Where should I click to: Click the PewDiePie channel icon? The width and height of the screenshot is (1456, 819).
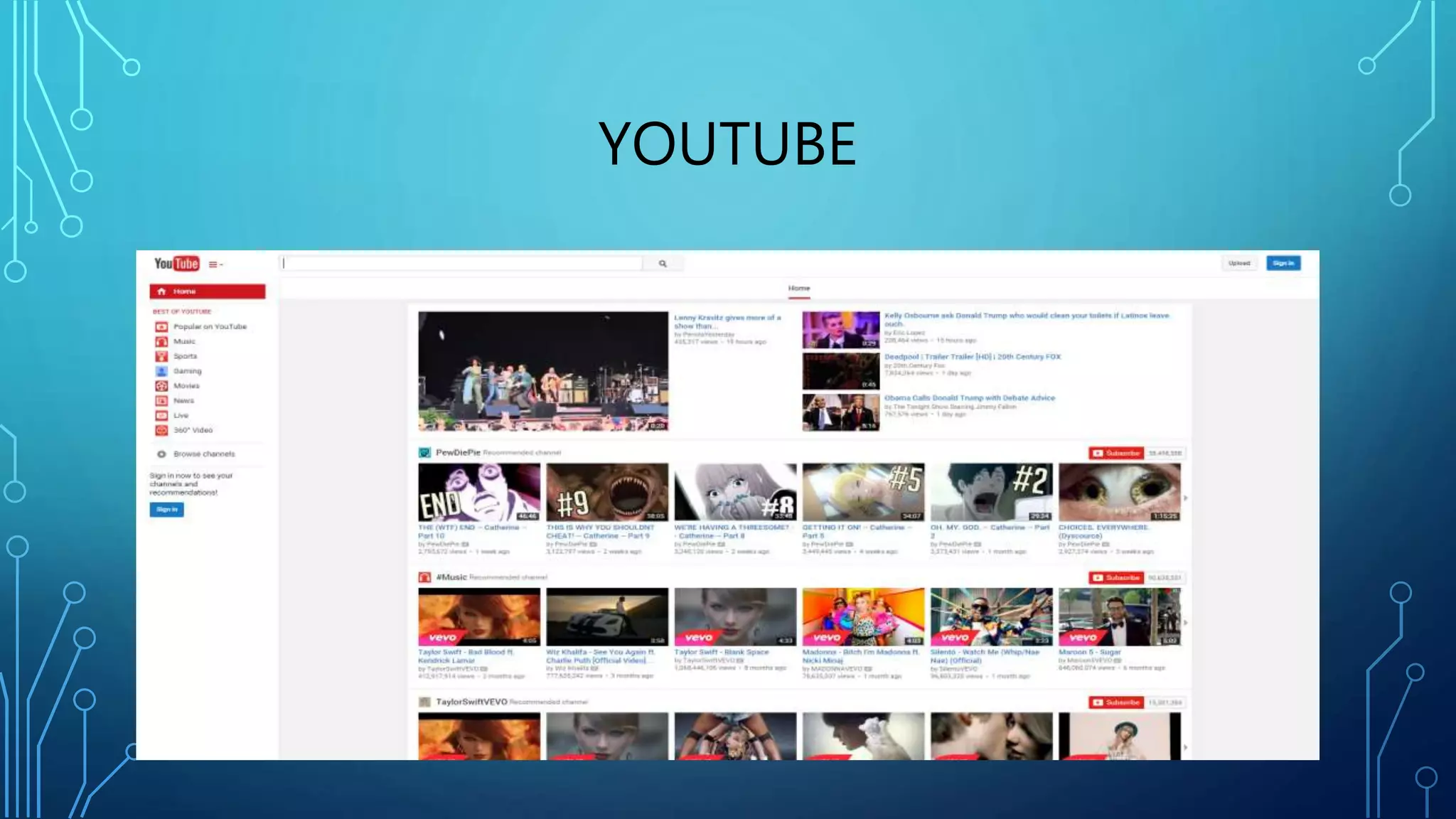[x=424, y=453]
